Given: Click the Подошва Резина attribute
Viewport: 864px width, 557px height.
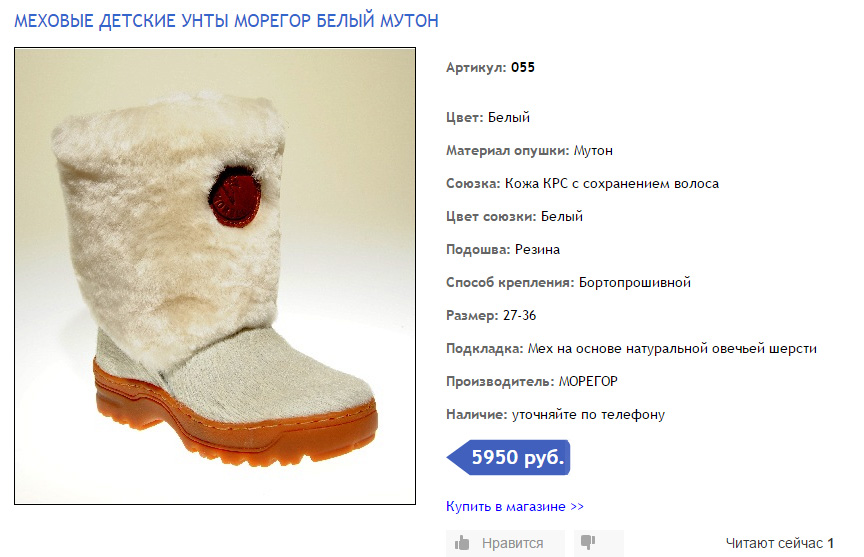Looking at the screenshot, I should (x=503, y=250).
